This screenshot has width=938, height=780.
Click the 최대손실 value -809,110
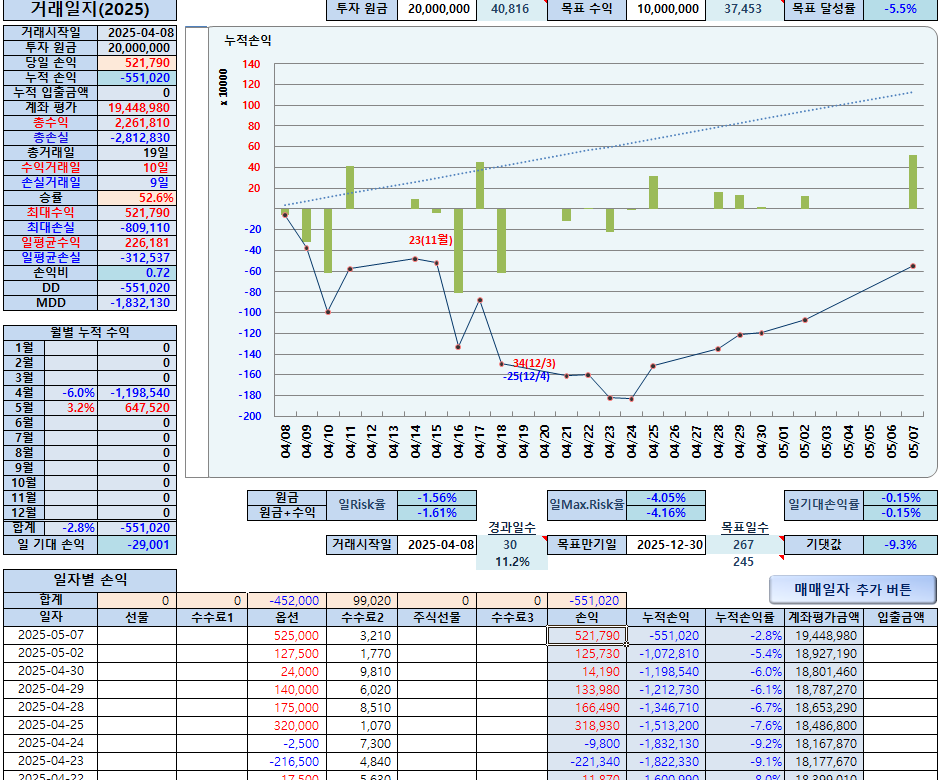coord(137,227)
